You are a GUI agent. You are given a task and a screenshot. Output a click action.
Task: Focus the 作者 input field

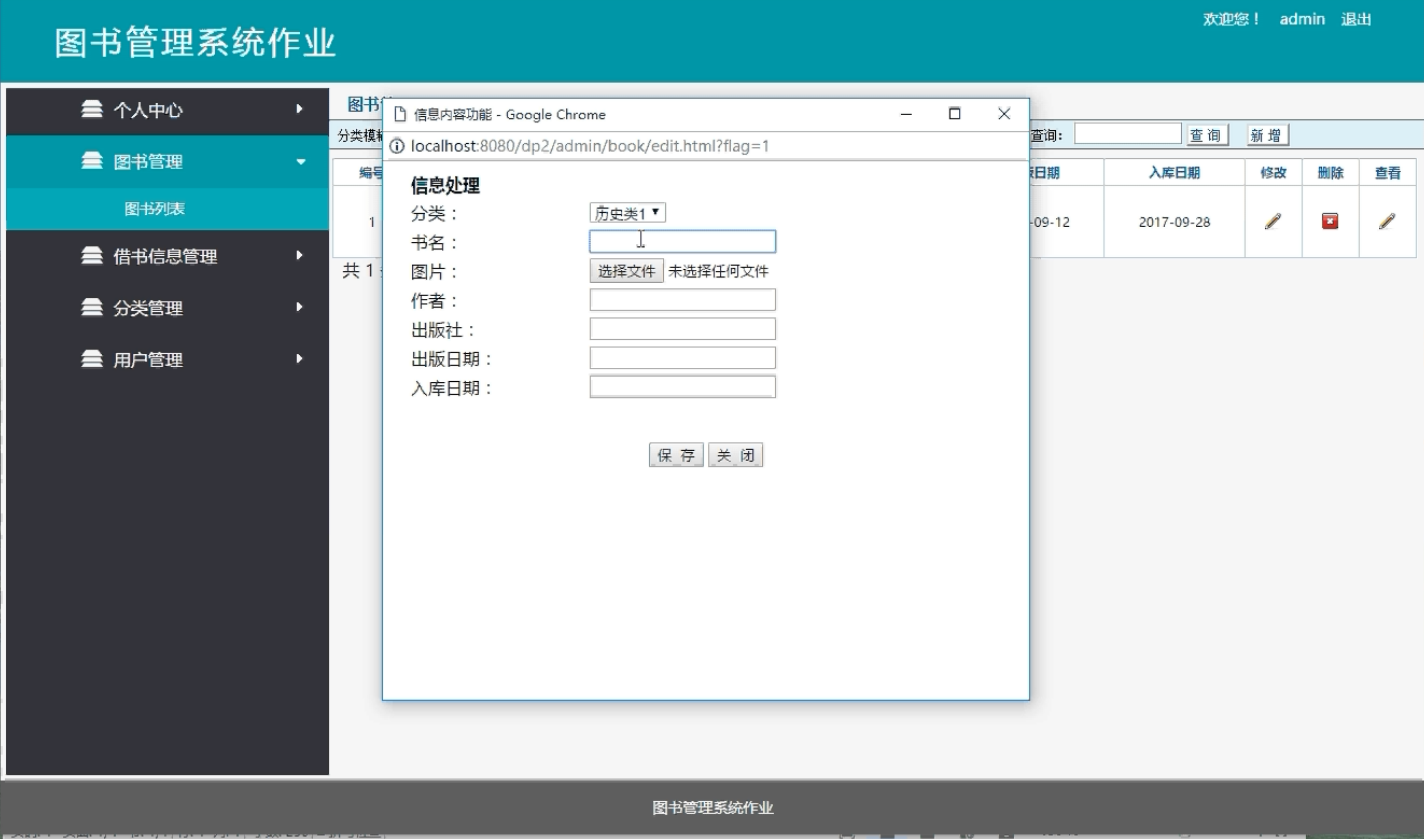coord(682,300)
